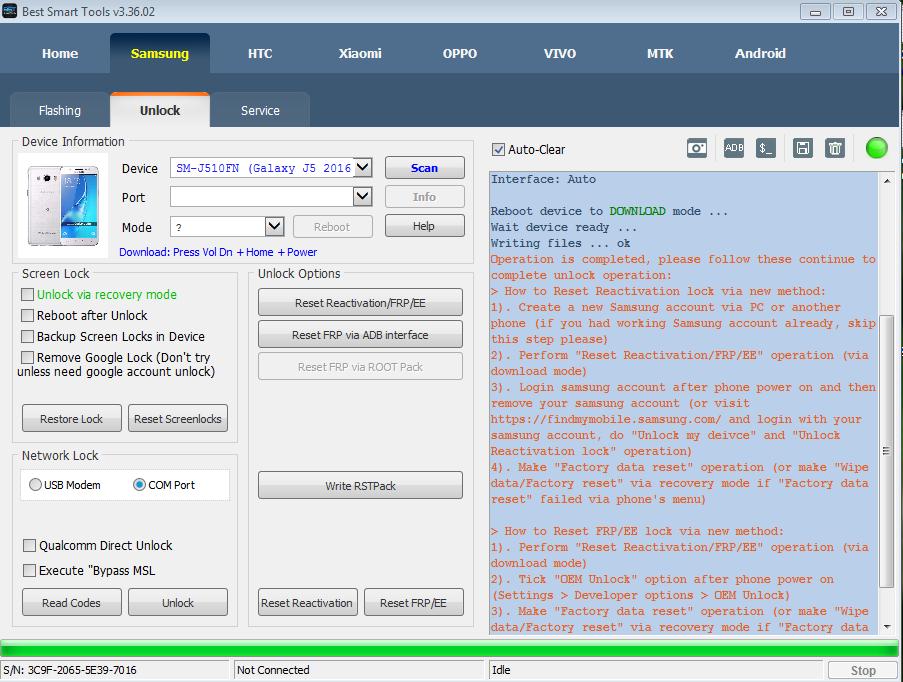Image resolution: width=903 pixels, height=682 pixels.
Task: Select the USB Modem radio button
Action: pyautogui.click(x=35, y=485)
